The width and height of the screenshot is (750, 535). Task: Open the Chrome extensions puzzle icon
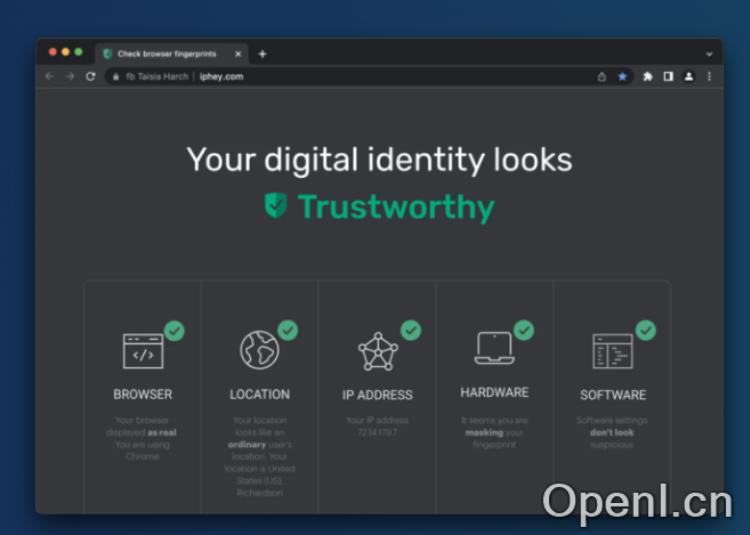[648, 76]
